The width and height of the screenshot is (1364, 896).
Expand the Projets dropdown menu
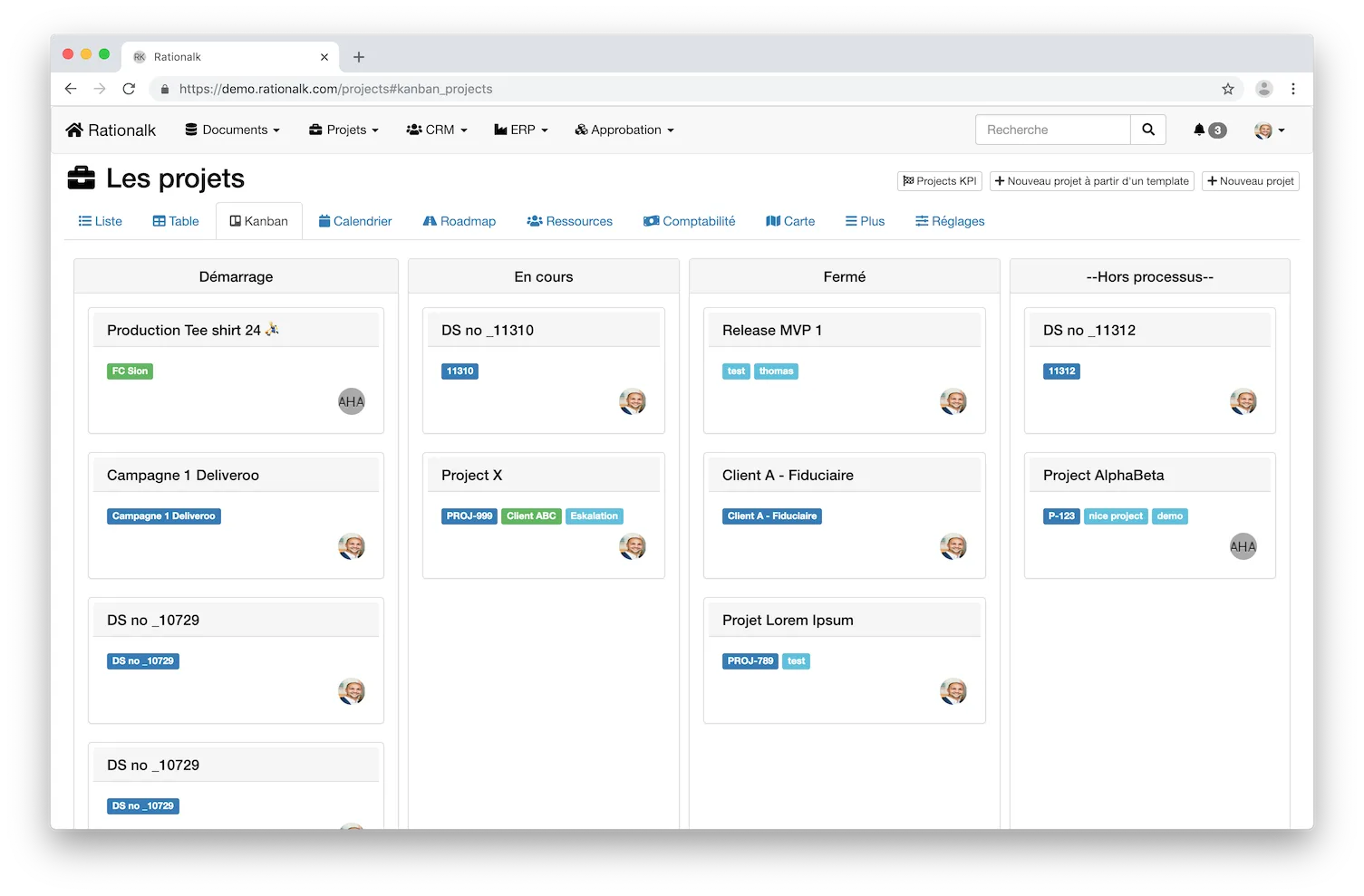pyautogui.click(x=344, y=130)
